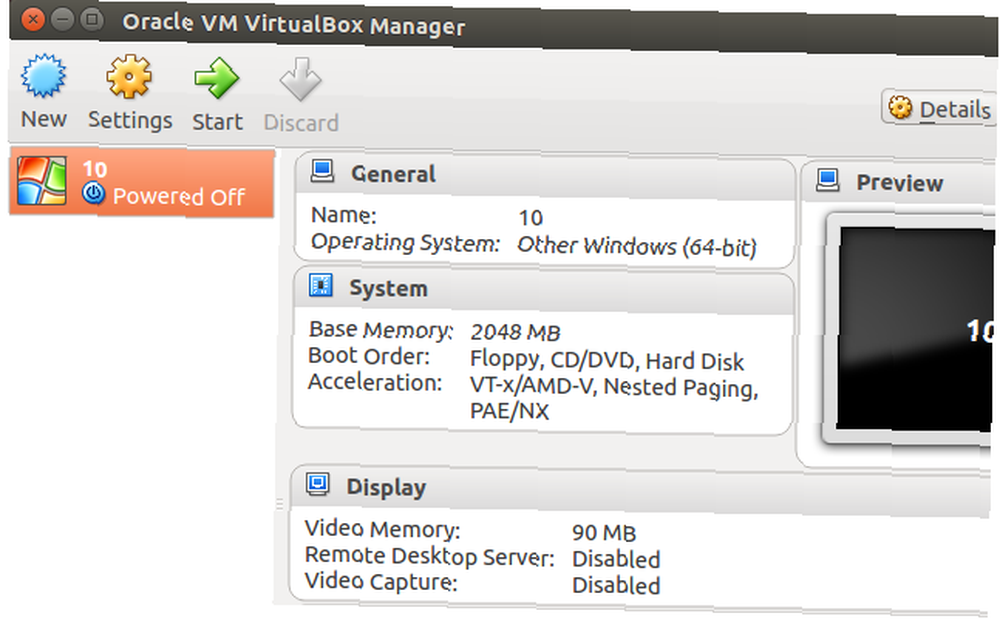Open the General section heading
1000x619 pixels.
click(393, 174)
